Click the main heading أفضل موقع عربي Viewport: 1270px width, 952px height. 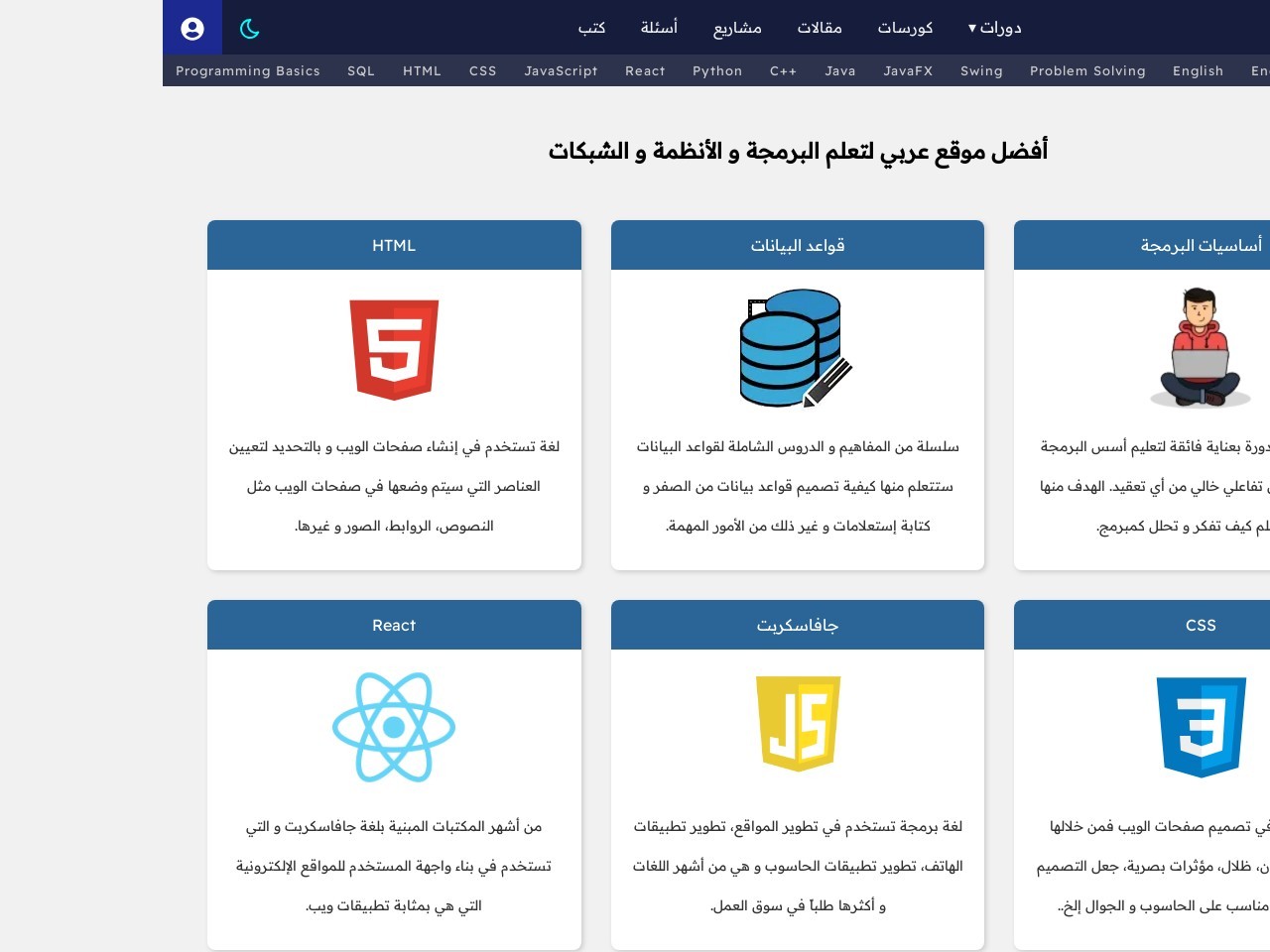click(x=798, y=151)
